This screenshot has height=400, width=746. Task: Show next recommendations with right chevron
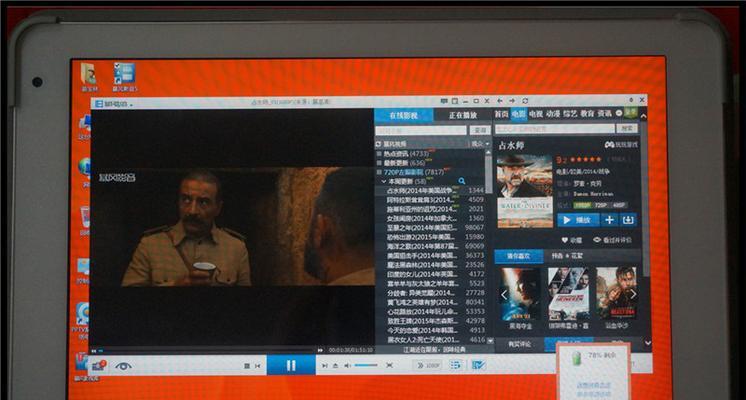633,294
